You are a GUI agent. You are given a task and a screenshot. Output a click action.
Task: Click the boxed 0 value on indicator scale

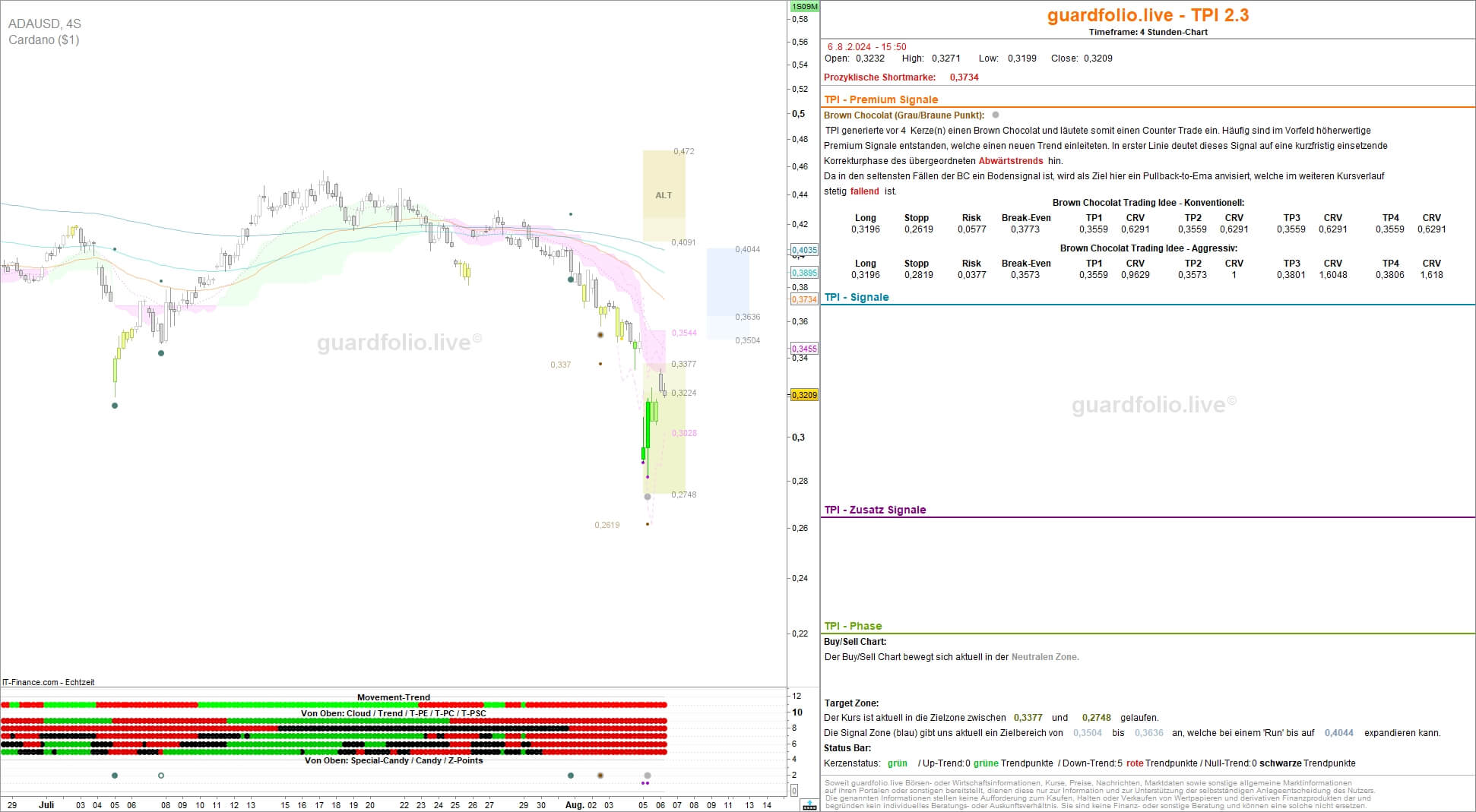pos(794,791)
